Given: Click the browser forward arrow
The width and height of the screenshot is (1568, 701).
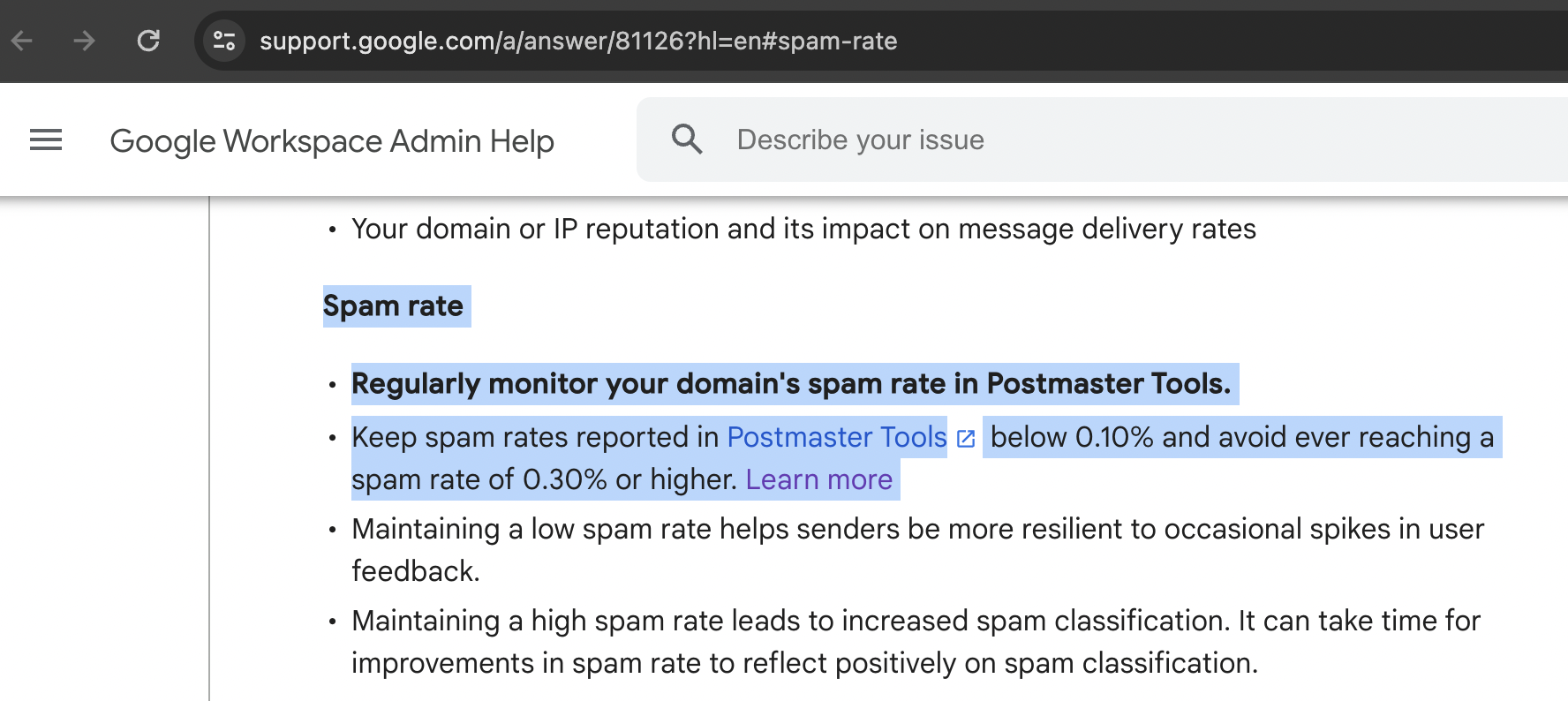Looking at the screenshot, I should 84,41.
